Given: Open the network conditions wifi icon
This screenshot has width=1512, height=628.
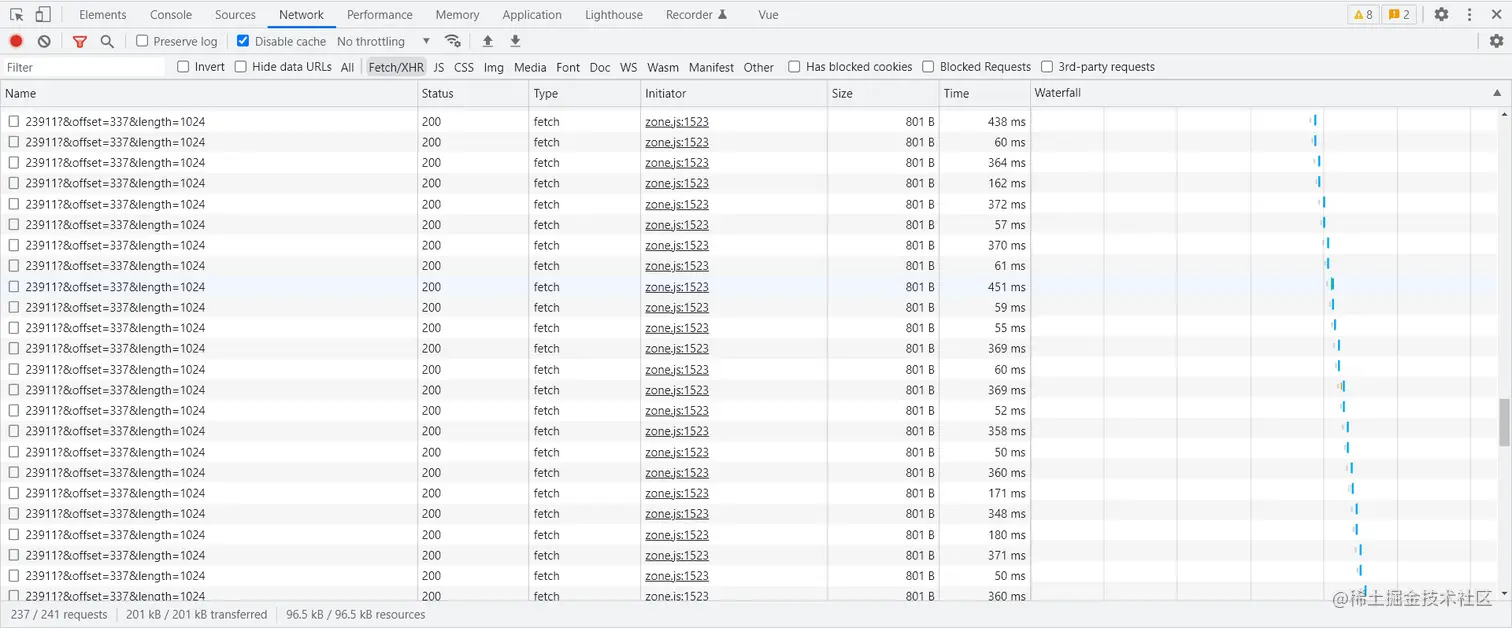Looking at the screenshot, I should click(x=453, y=41).
